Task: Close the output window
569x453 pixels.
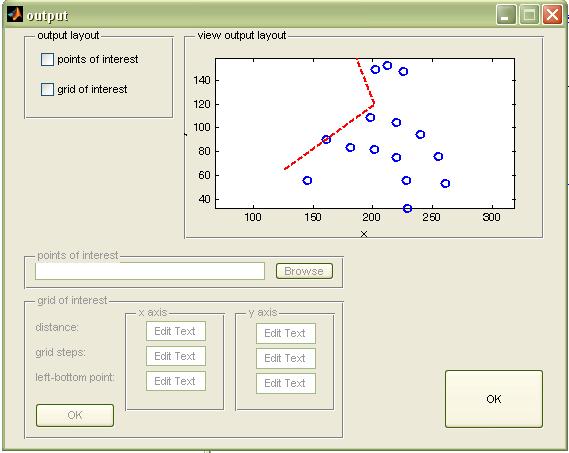Action: coord(552,15)
